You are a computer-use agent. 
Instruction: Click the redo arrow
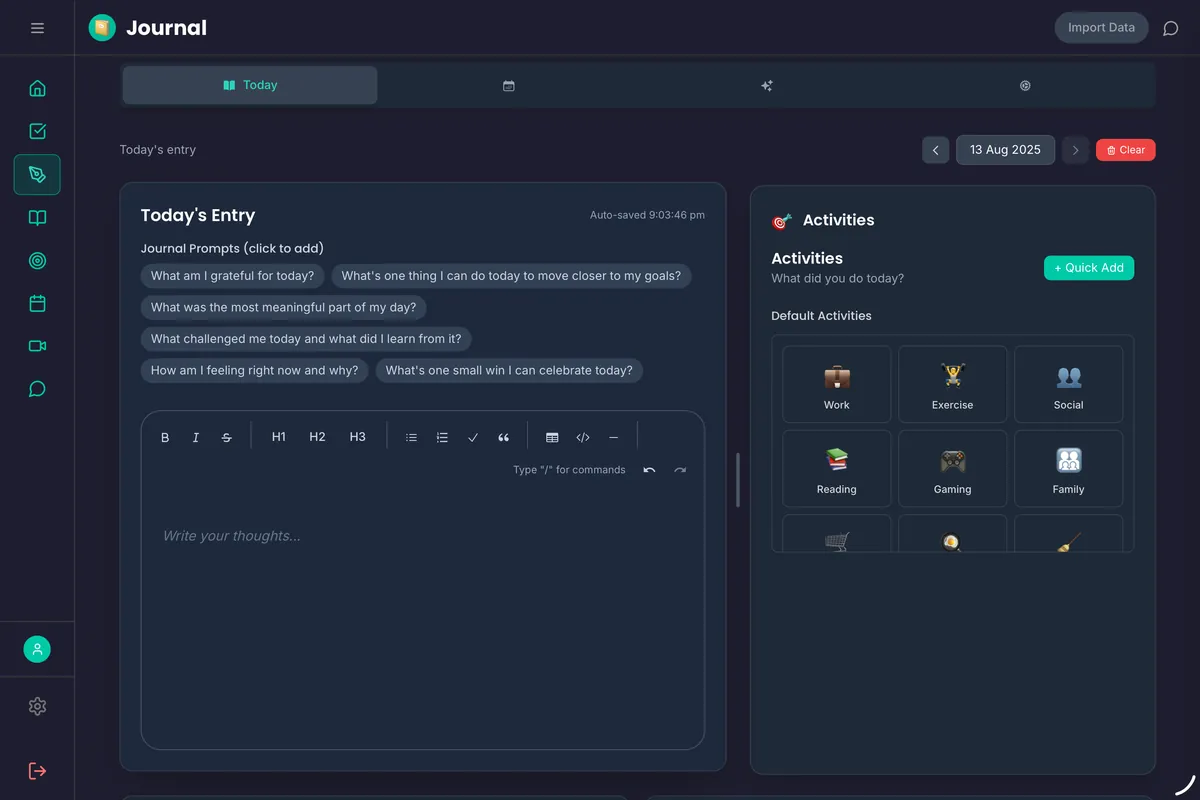coord(680,470)
